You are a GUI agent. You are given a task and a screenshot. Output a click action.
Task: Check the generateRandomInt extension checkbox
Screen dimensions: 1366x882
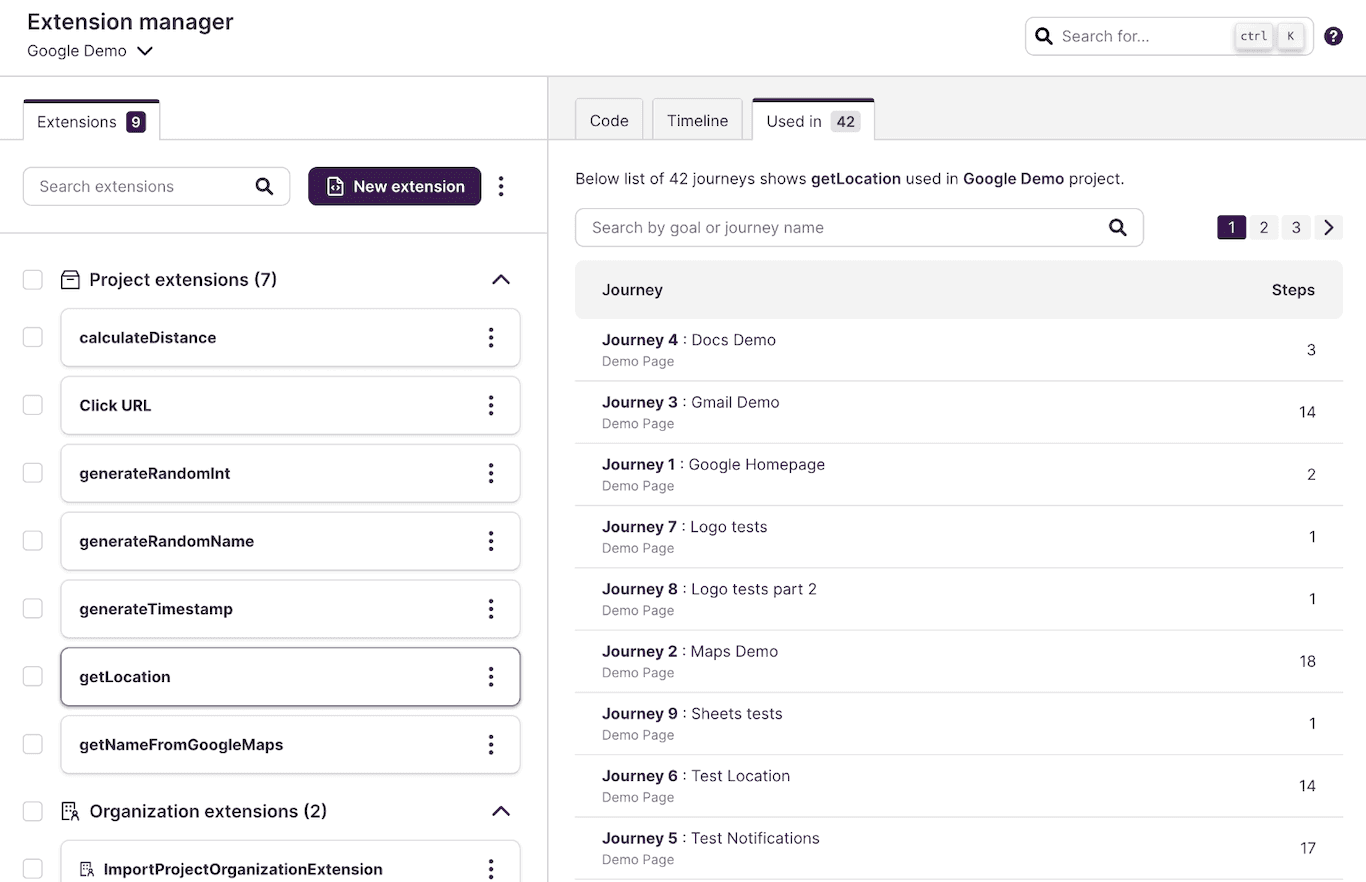coord(33,473)
